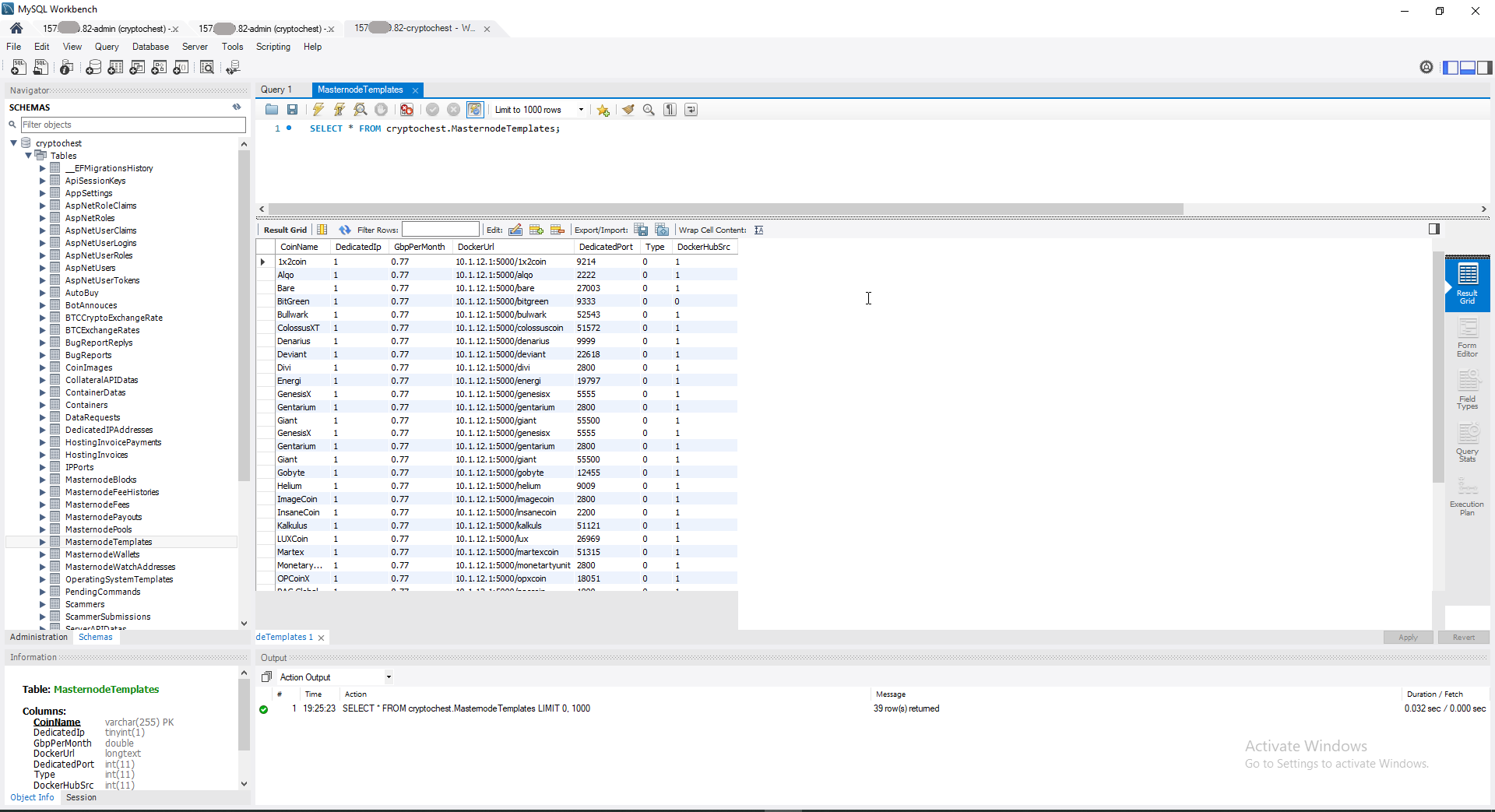Run Explain on current statement
This screenshot has height=812, width=1495.
[361, 110]
